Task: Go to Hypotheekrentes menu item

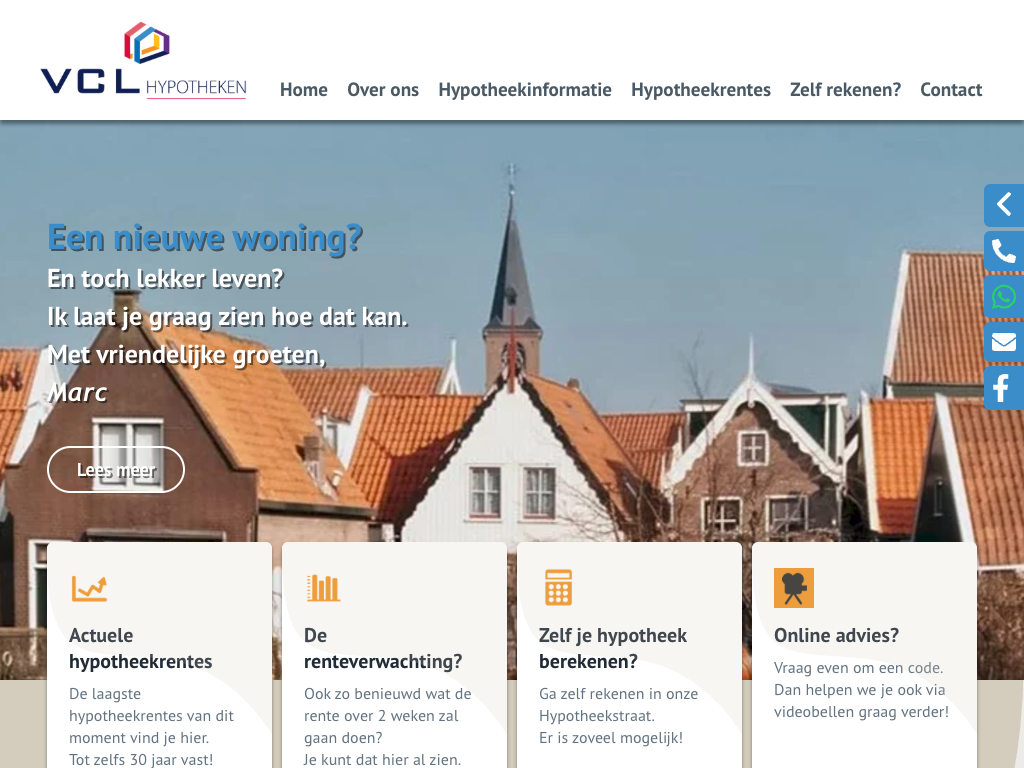Action: (701, 89)
